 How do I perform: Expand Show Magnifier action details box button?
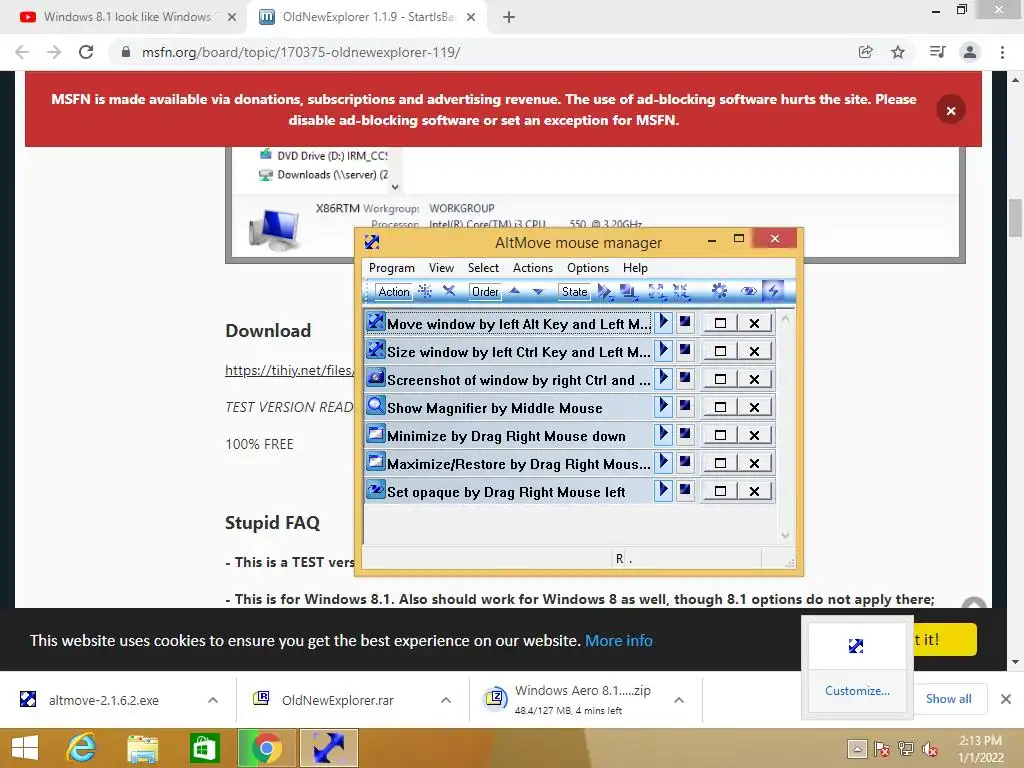(720, 407)
